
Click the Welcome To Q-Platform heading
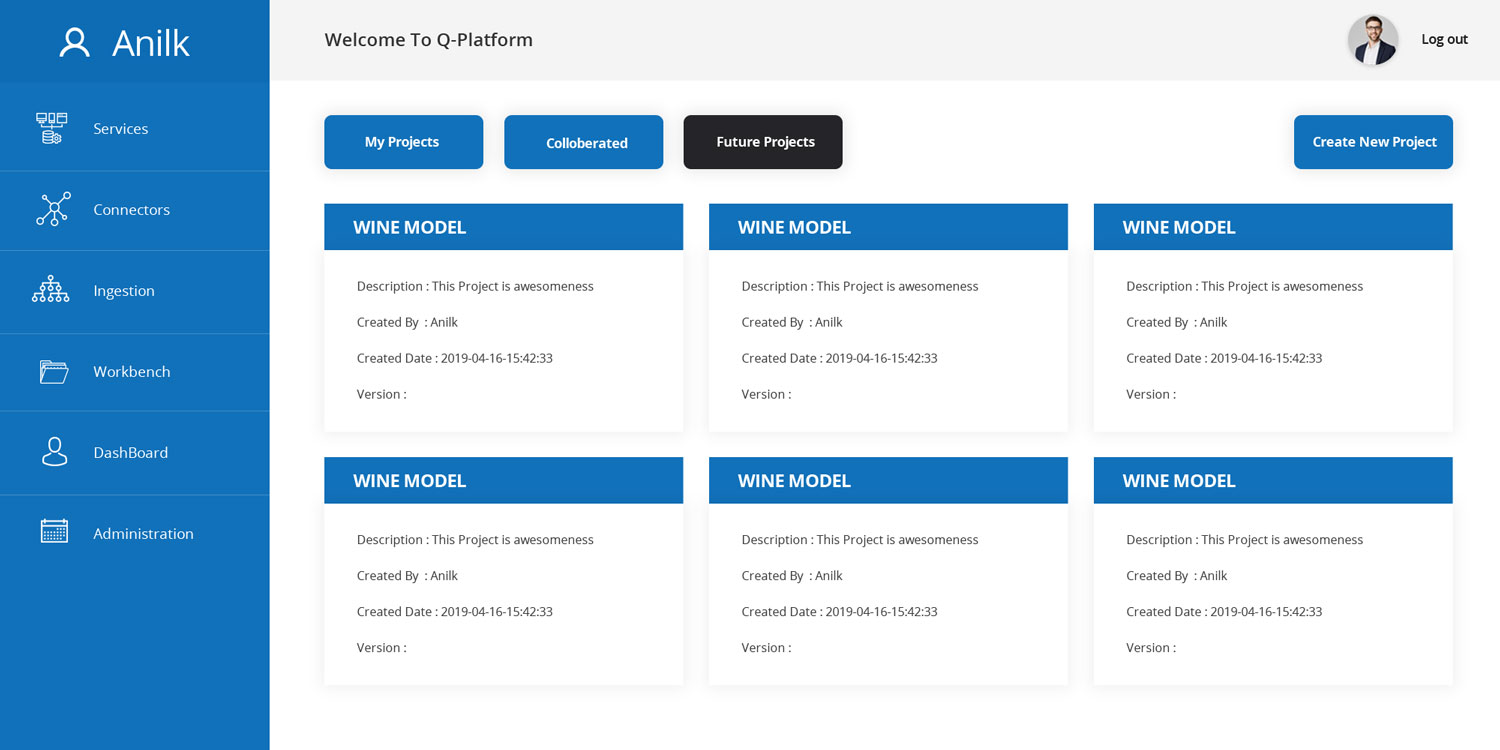point(429,40)
